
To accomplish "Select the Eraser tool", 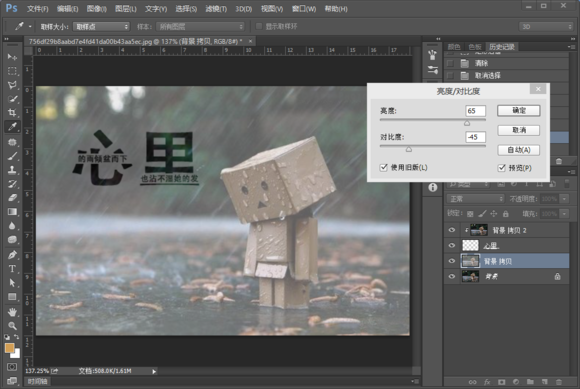I will [x=12, y=198].
